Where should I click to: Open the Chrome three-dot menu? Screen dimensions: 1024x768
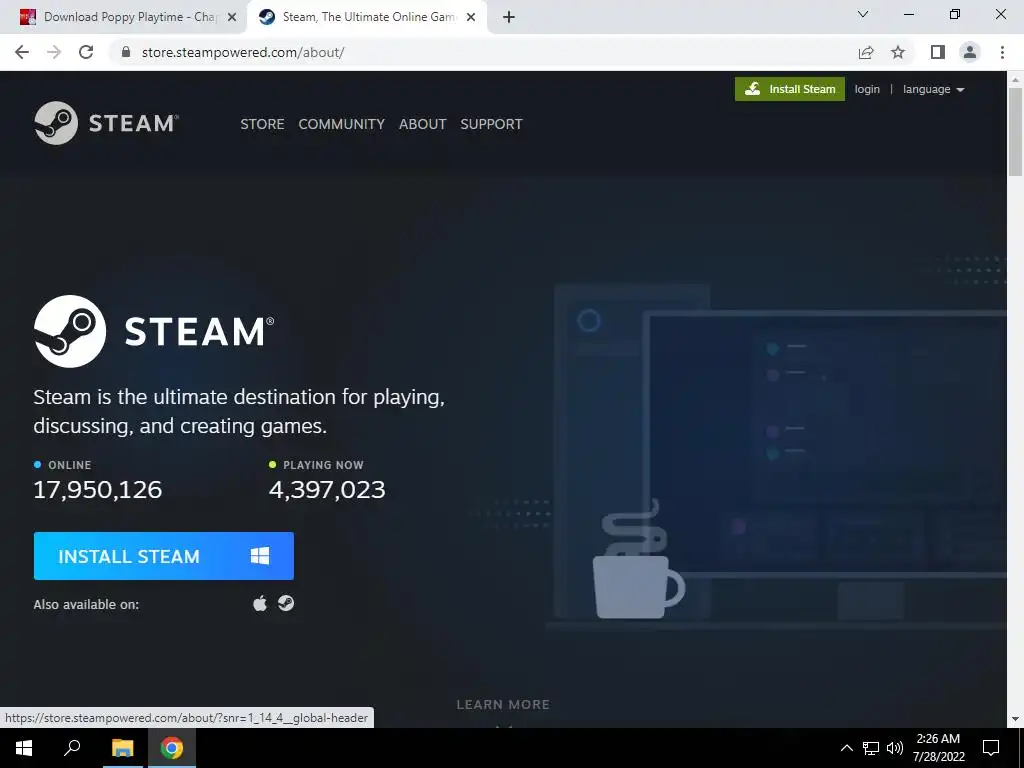click(x=1002, y=52)
